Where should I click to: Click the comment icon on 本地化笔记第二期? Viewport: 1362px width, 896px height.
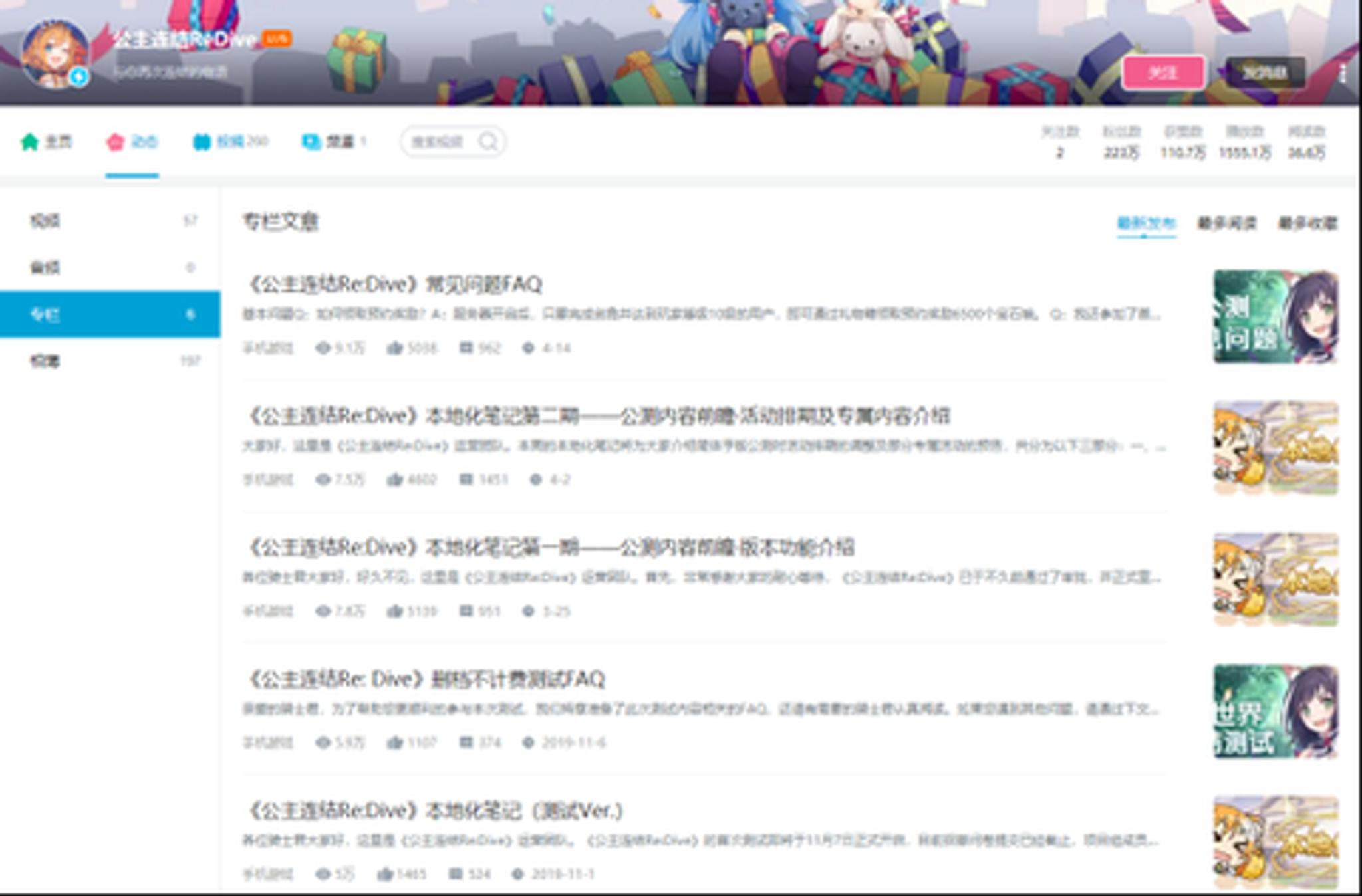pos(466,479)
